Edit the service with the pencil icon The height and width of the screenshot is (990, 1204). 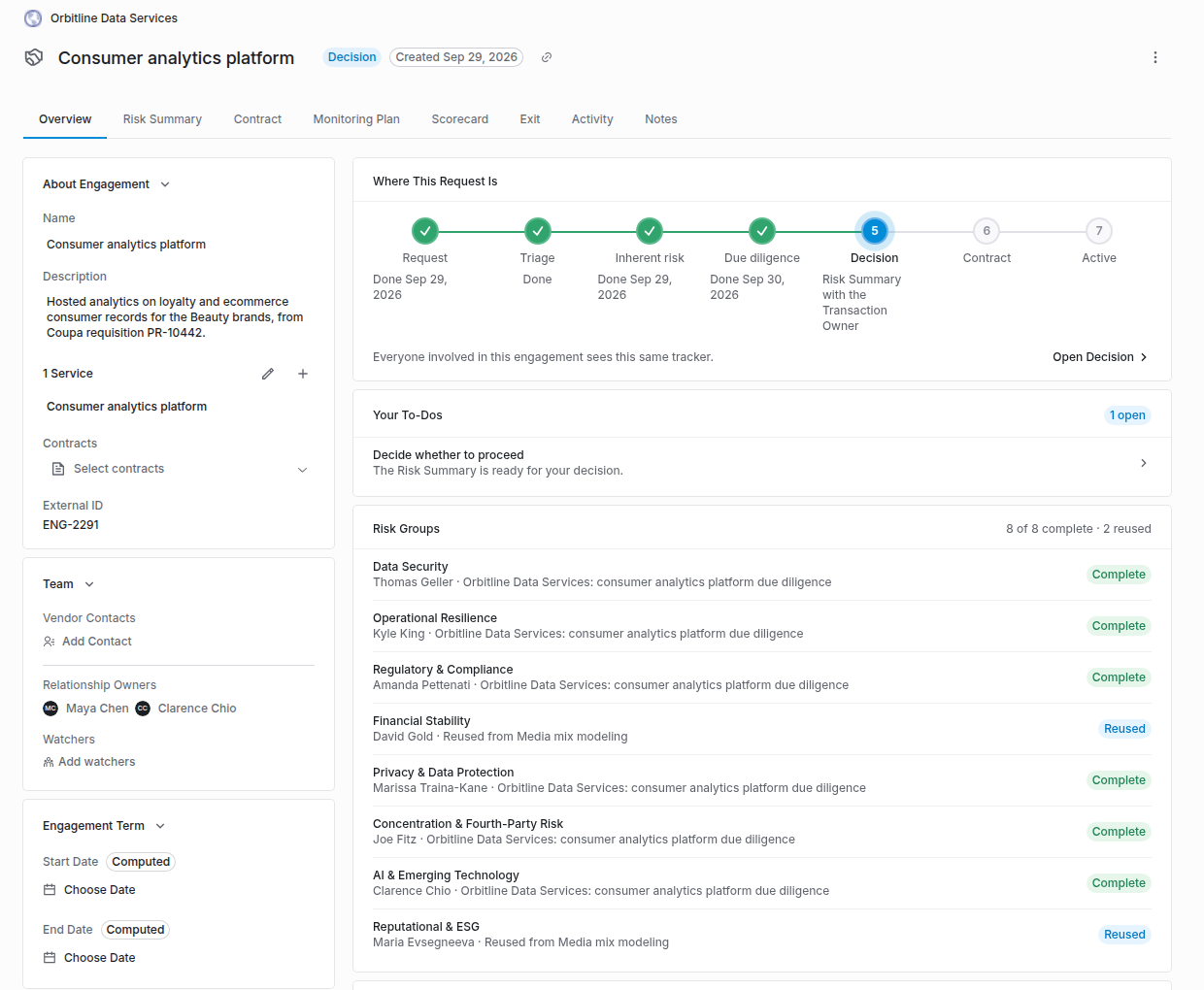coord(268,374)
